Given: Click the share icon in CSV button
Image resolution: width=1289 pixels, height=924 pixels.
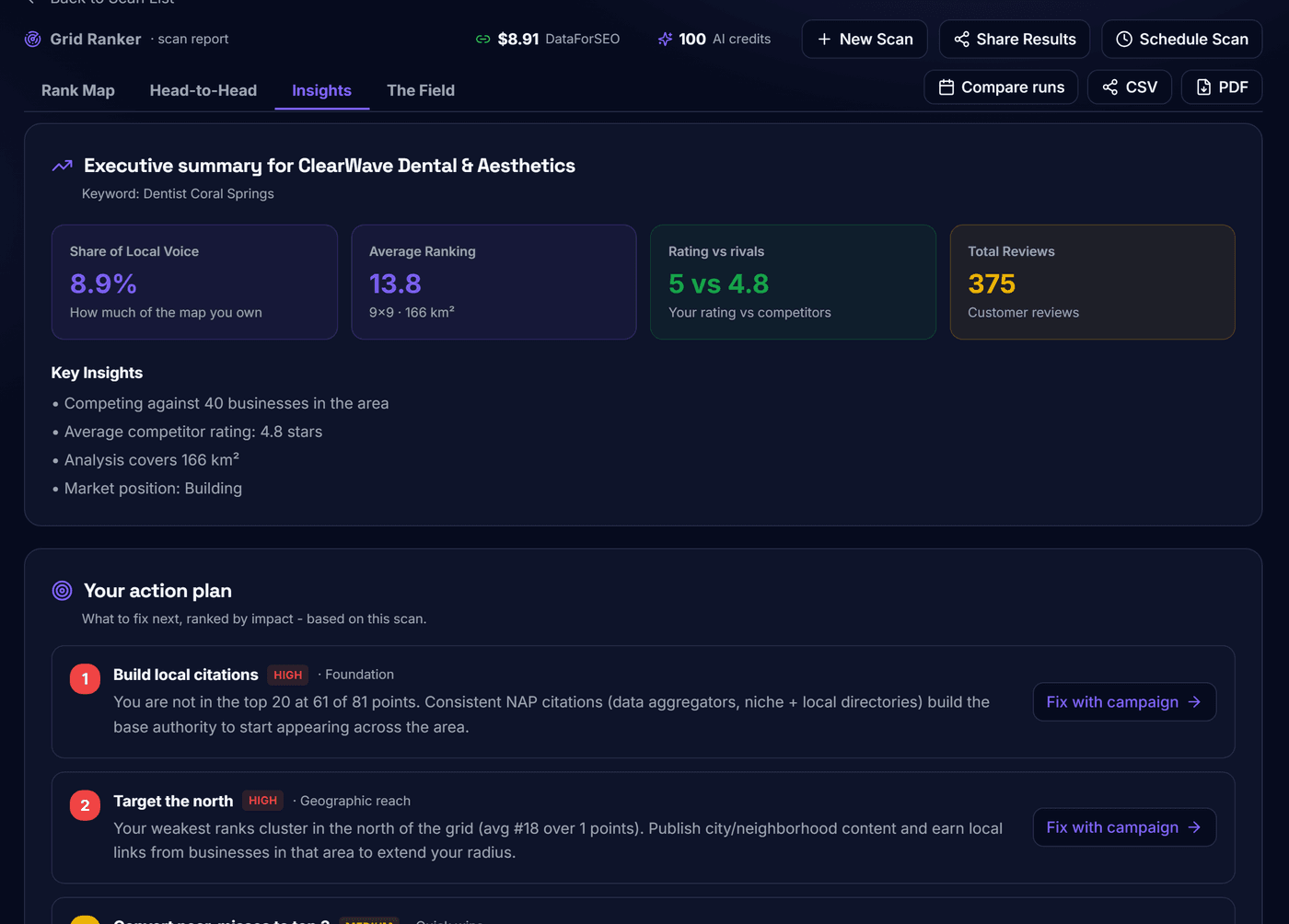Looking at the screenshot, I should coord(1110,87).
